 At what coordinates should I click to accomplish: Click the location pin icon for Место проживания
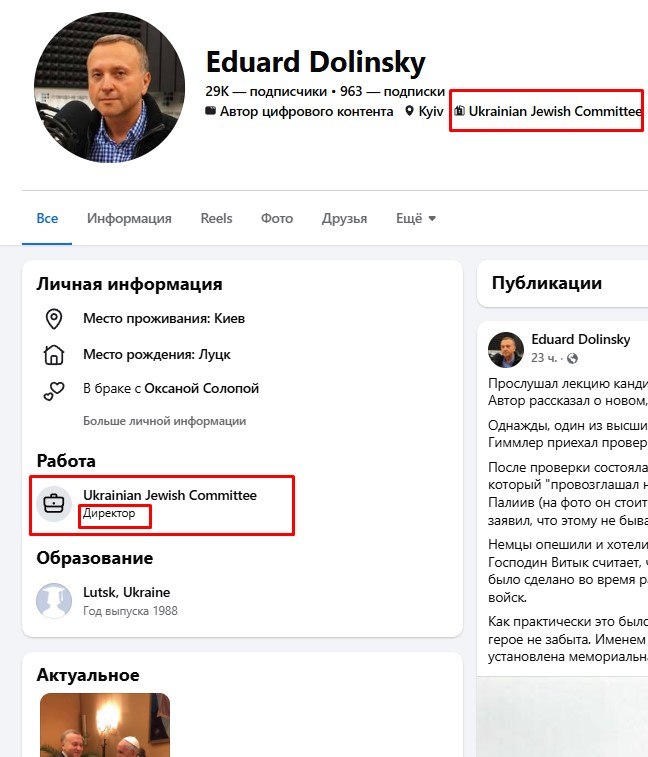click(x=54, y=319)
